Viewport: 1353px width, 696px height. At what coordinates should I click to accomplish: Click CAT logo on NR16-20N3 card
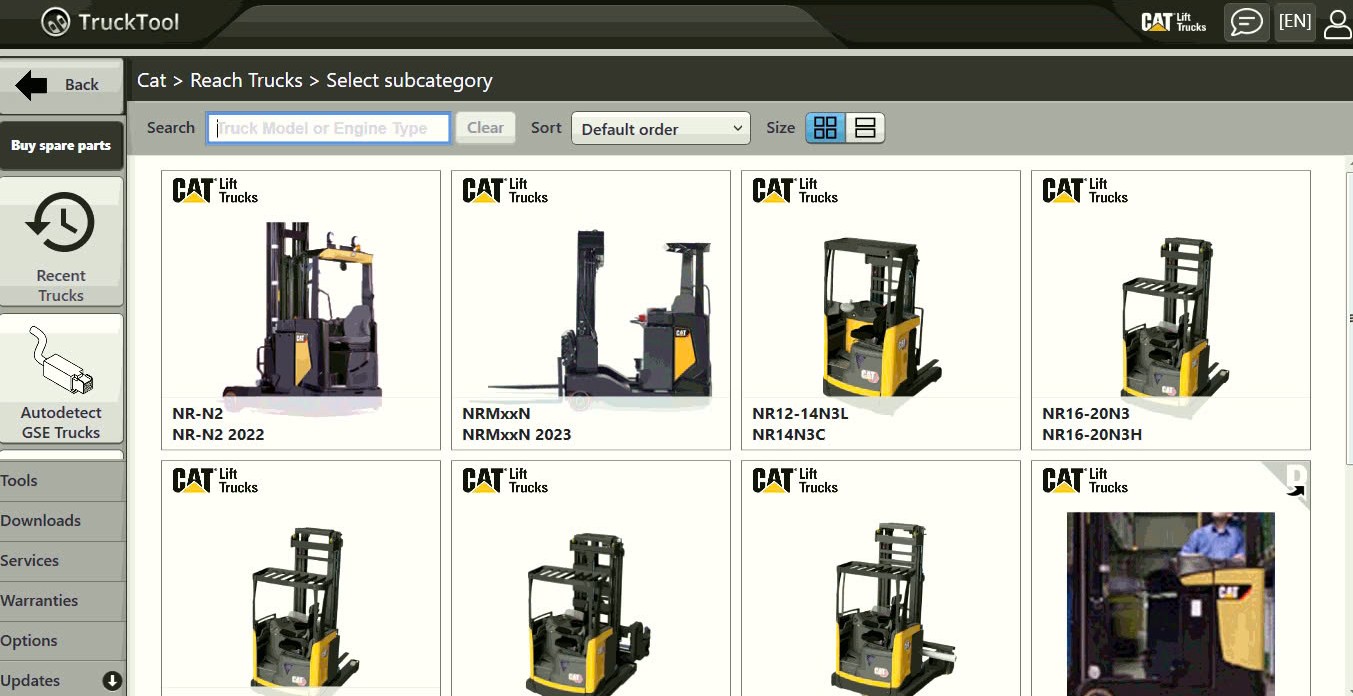[1085, 190]
